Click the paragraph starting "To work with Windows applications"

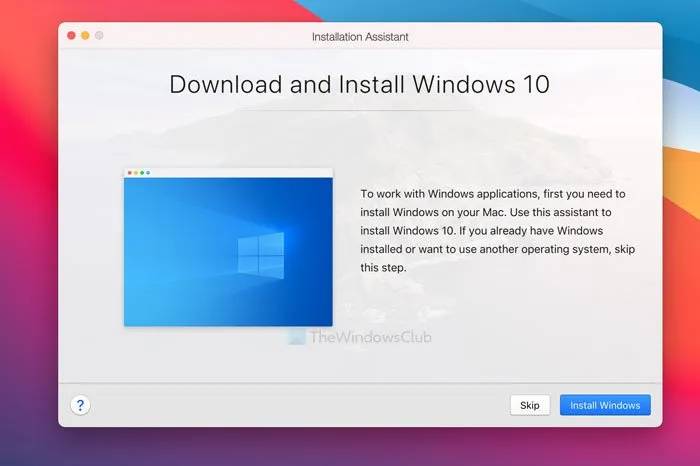(497, 230)
